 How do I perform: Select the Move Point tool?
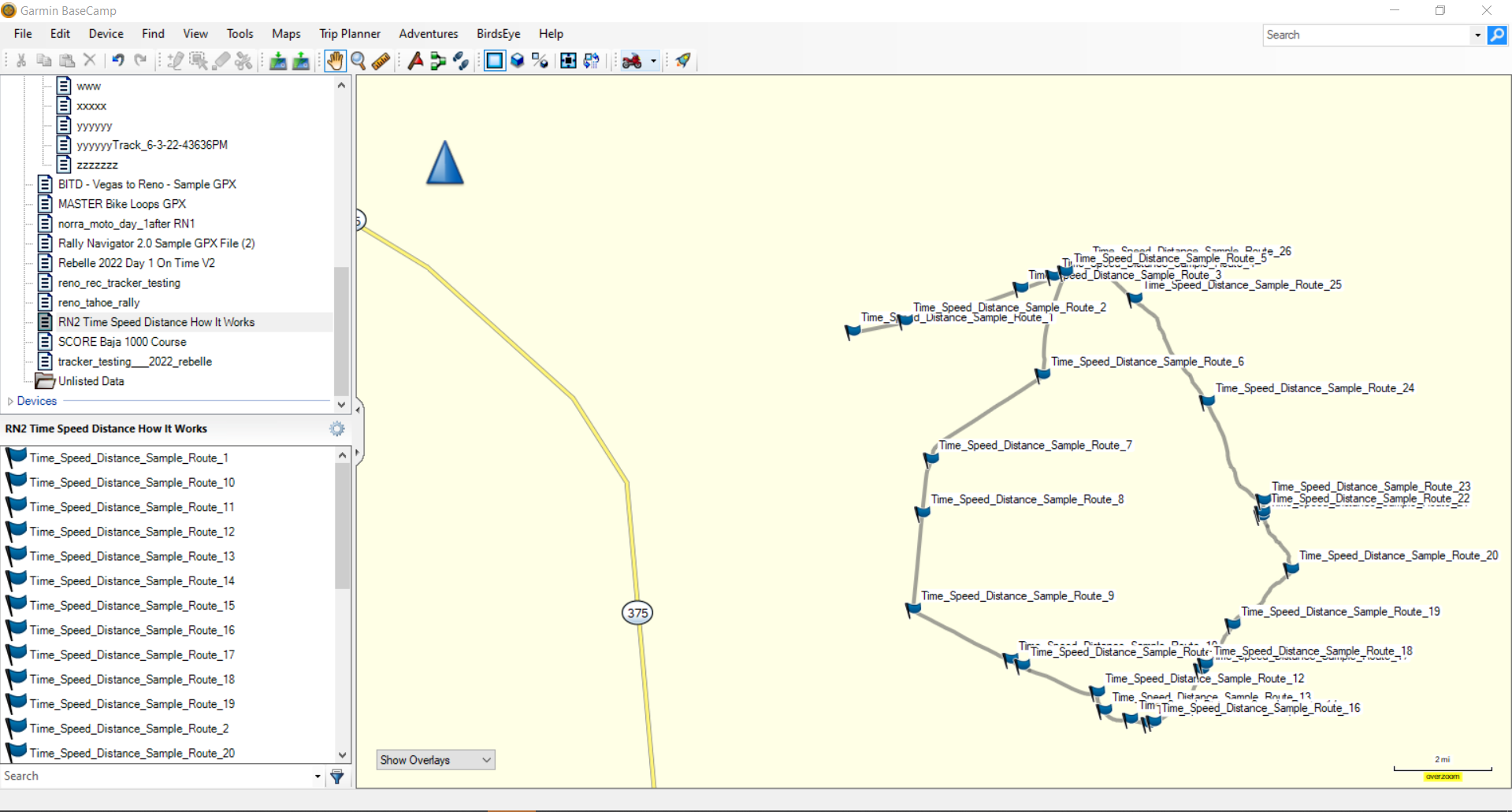coord(199,61)
